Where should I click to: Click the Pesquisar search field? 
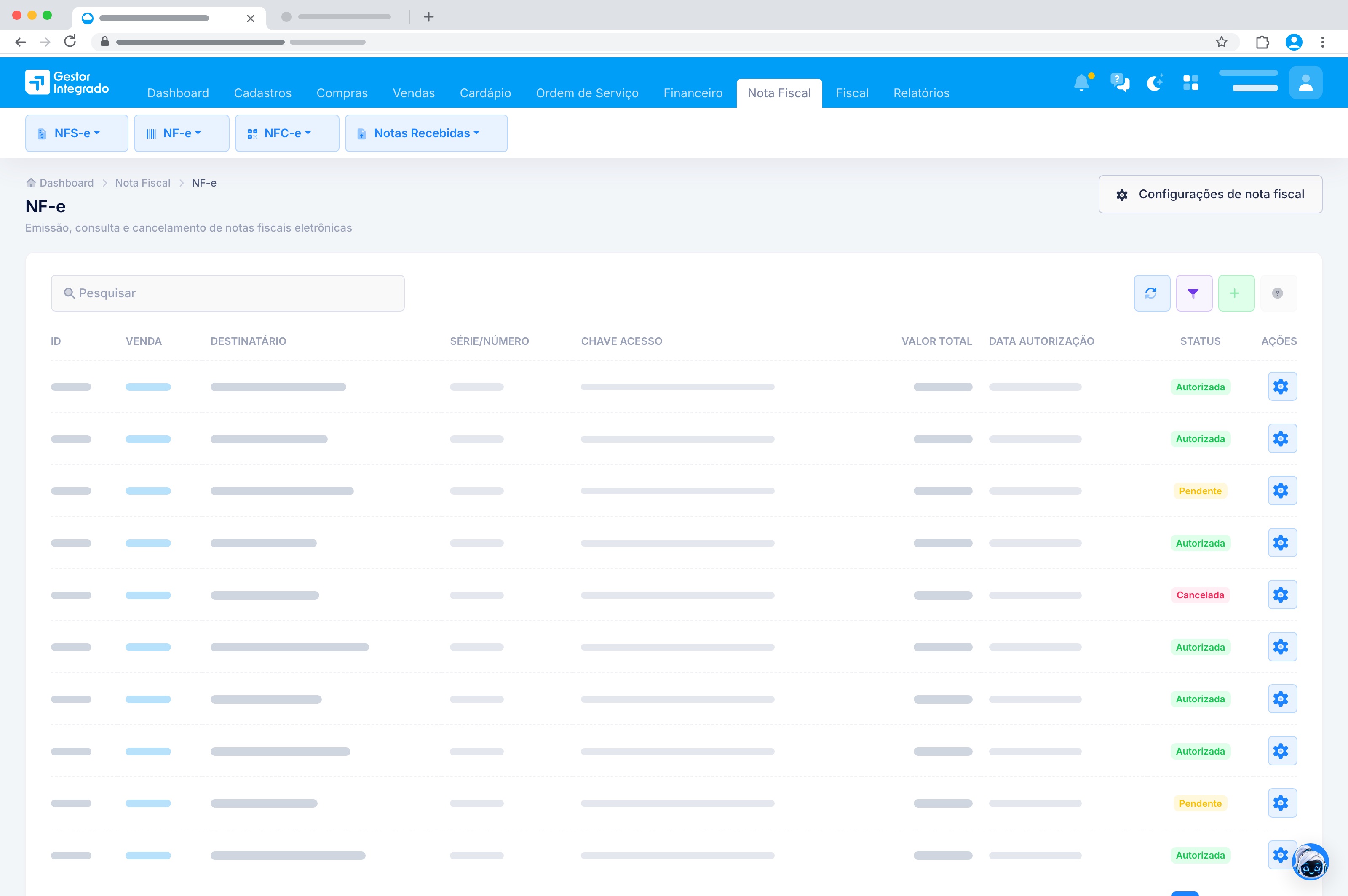[227, 293]
